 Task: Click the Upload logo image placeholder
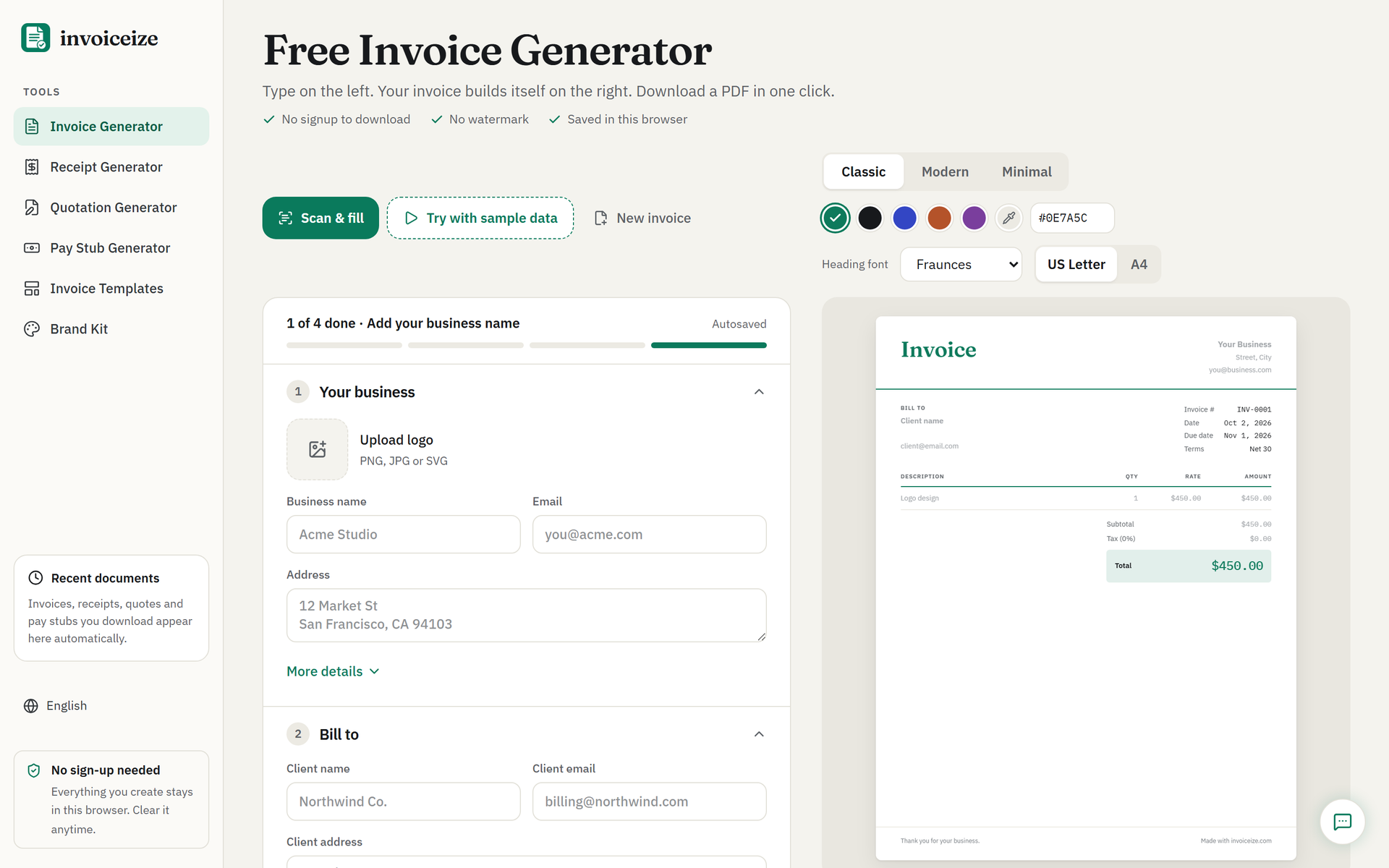click(x=318, y=449)
